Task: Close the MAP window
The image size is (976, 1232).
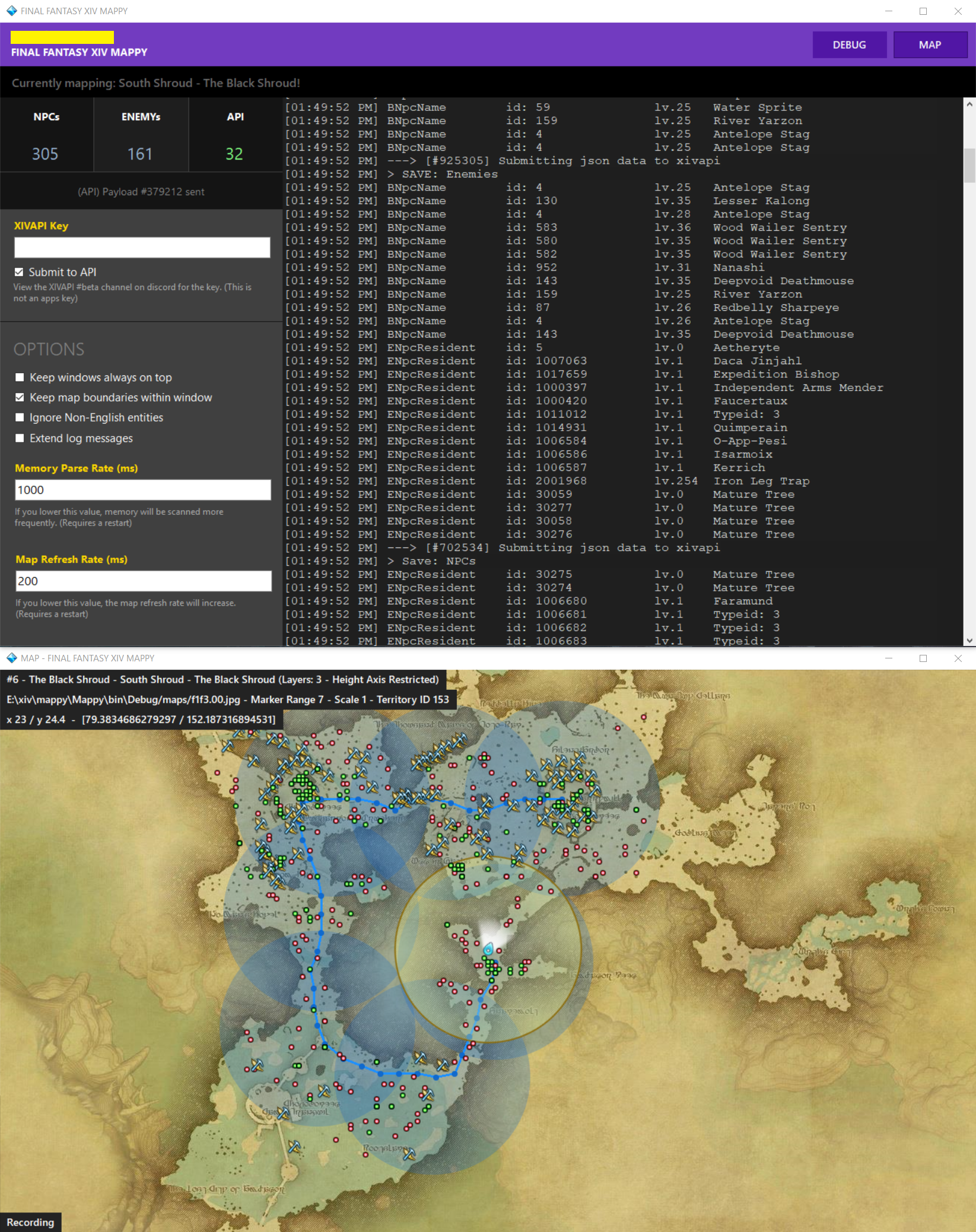Action: point(958,658)
